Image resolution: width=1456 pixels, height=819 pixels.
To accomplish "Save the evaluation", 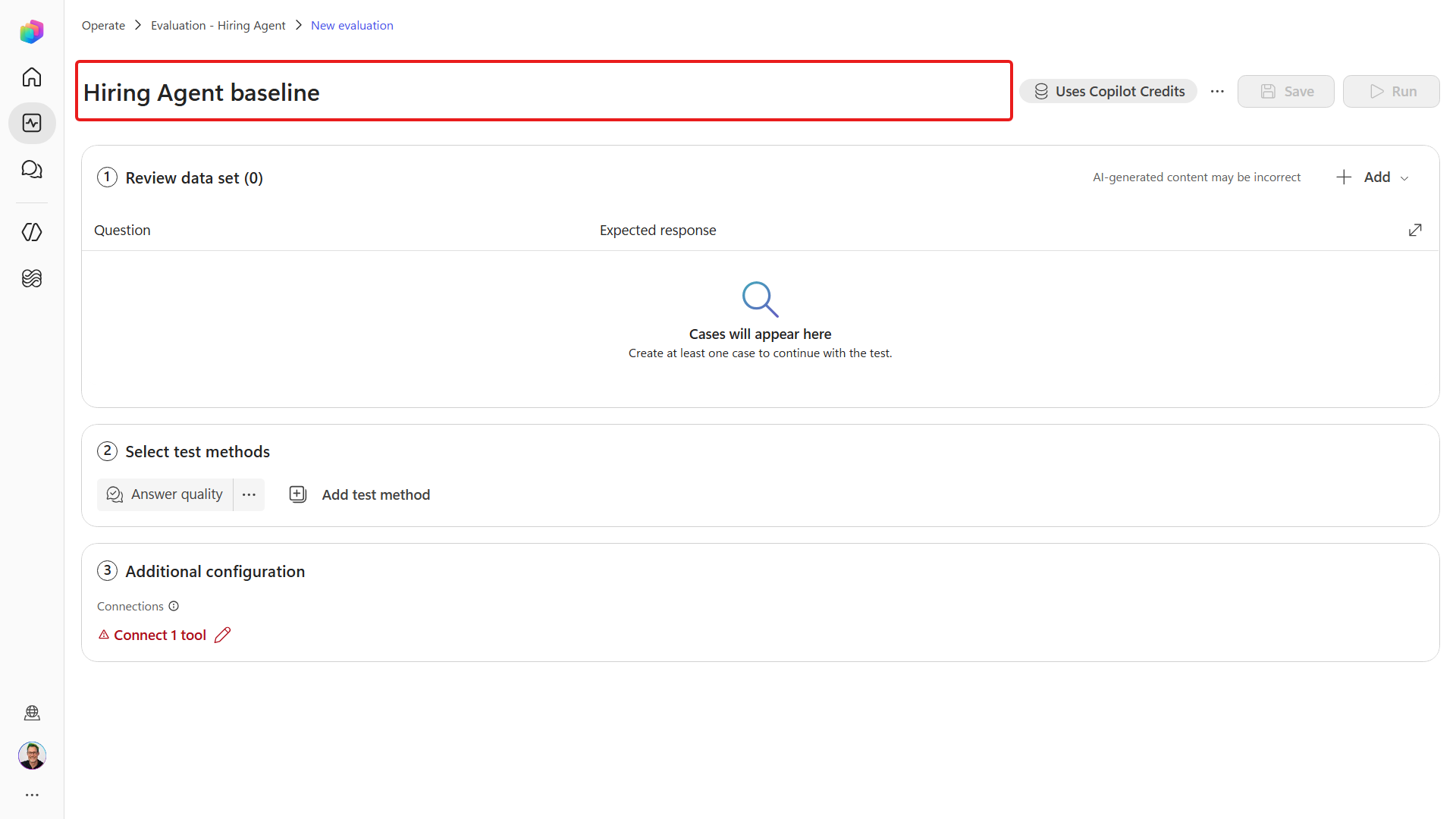I will [1285, 92].
